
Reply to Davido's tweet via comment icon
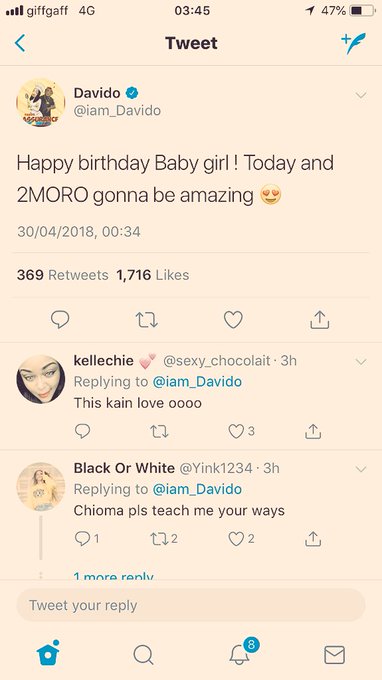pos(60,320)
